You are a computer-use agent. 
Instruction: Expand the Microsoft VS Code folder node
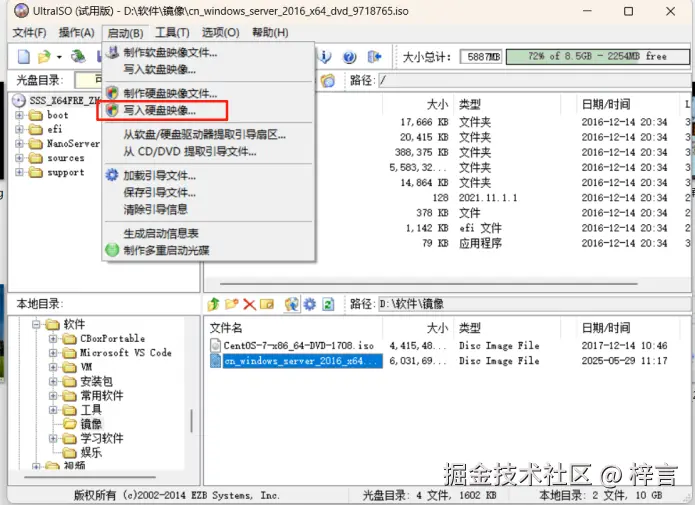pos(53,353)
